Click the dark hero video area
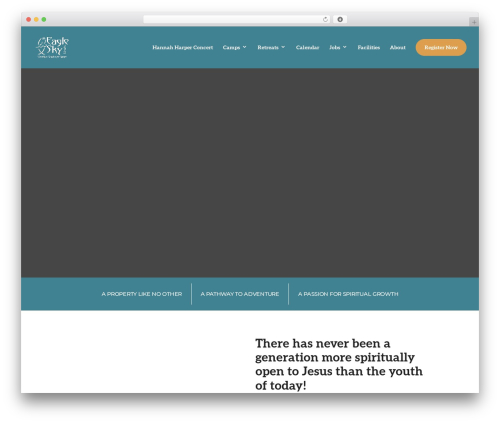The width and height of the screenshot is (500, 423). point(250,173)
